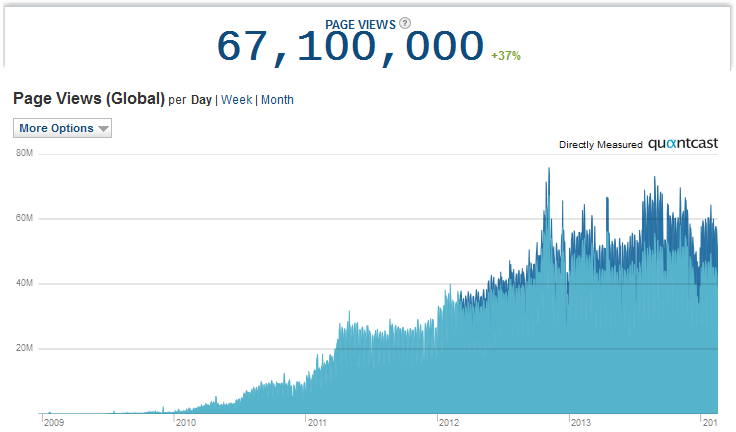Click the Directly Measured label

coord(600,145)
